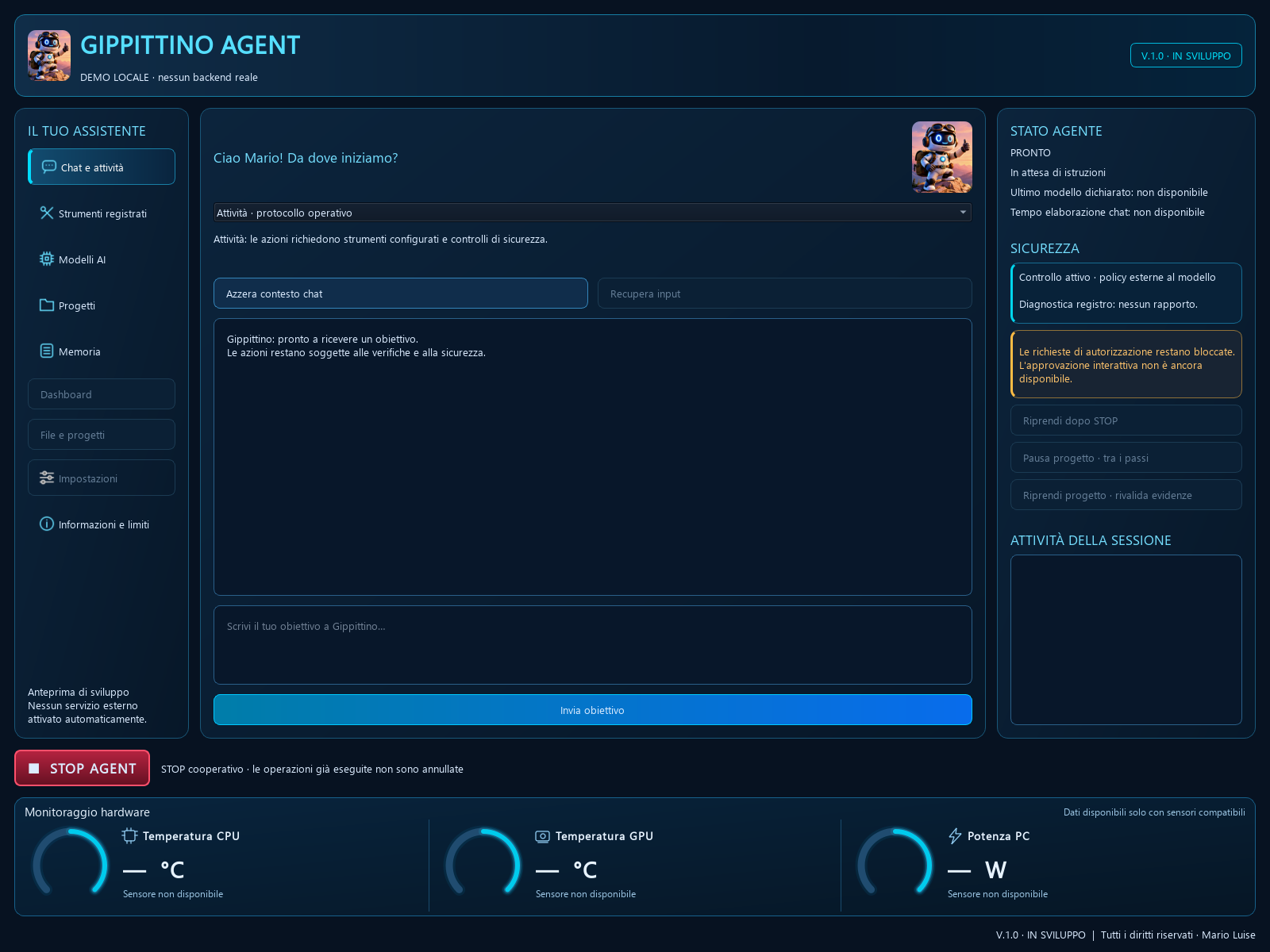This screenshot has width=1270, height=952.
Task: Click the Gippittino robot logo in header
Action: pos(49,56)
